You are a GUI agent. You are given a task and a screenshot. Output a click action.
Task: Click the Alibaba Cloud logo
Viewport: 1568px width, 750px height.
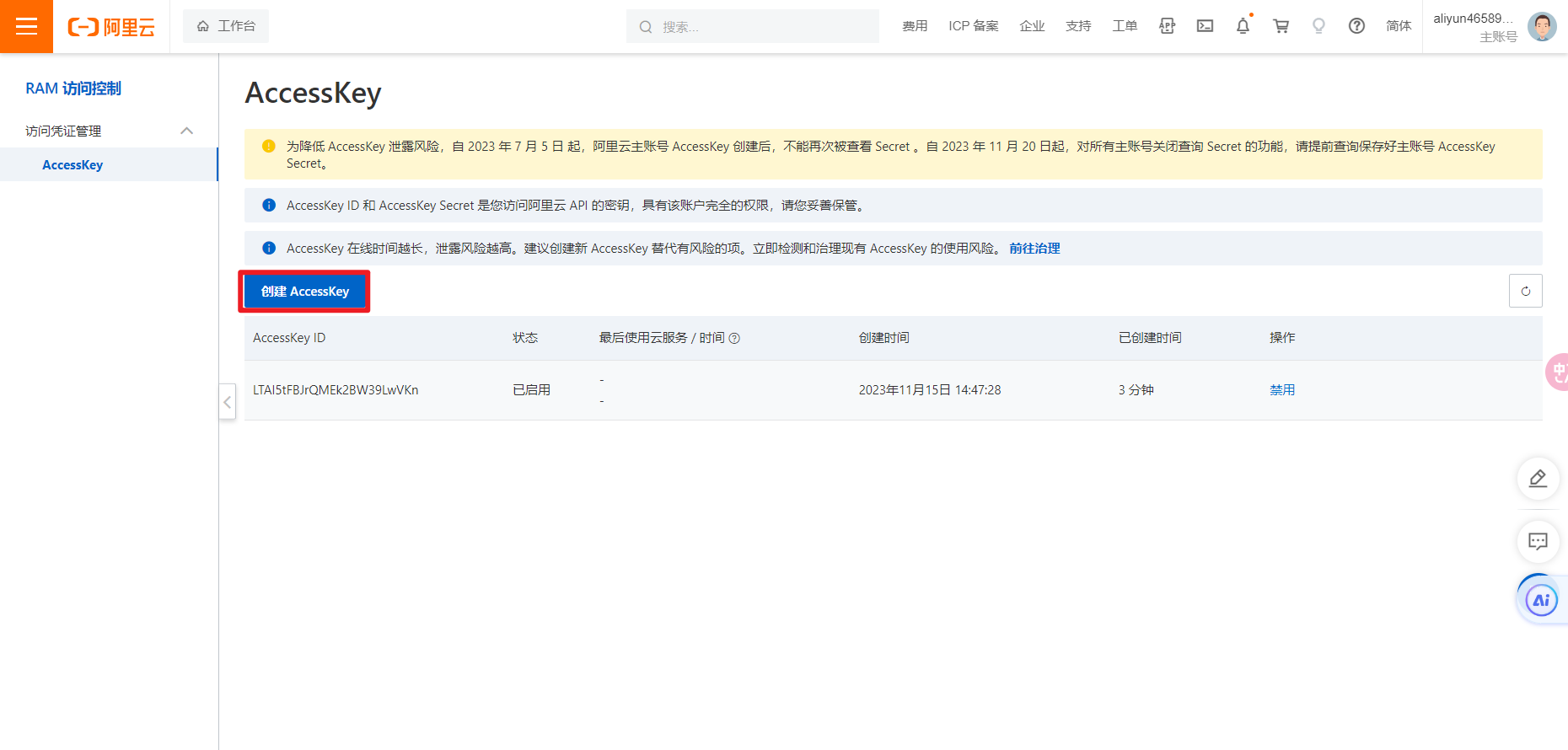click(x=111, y=27)
